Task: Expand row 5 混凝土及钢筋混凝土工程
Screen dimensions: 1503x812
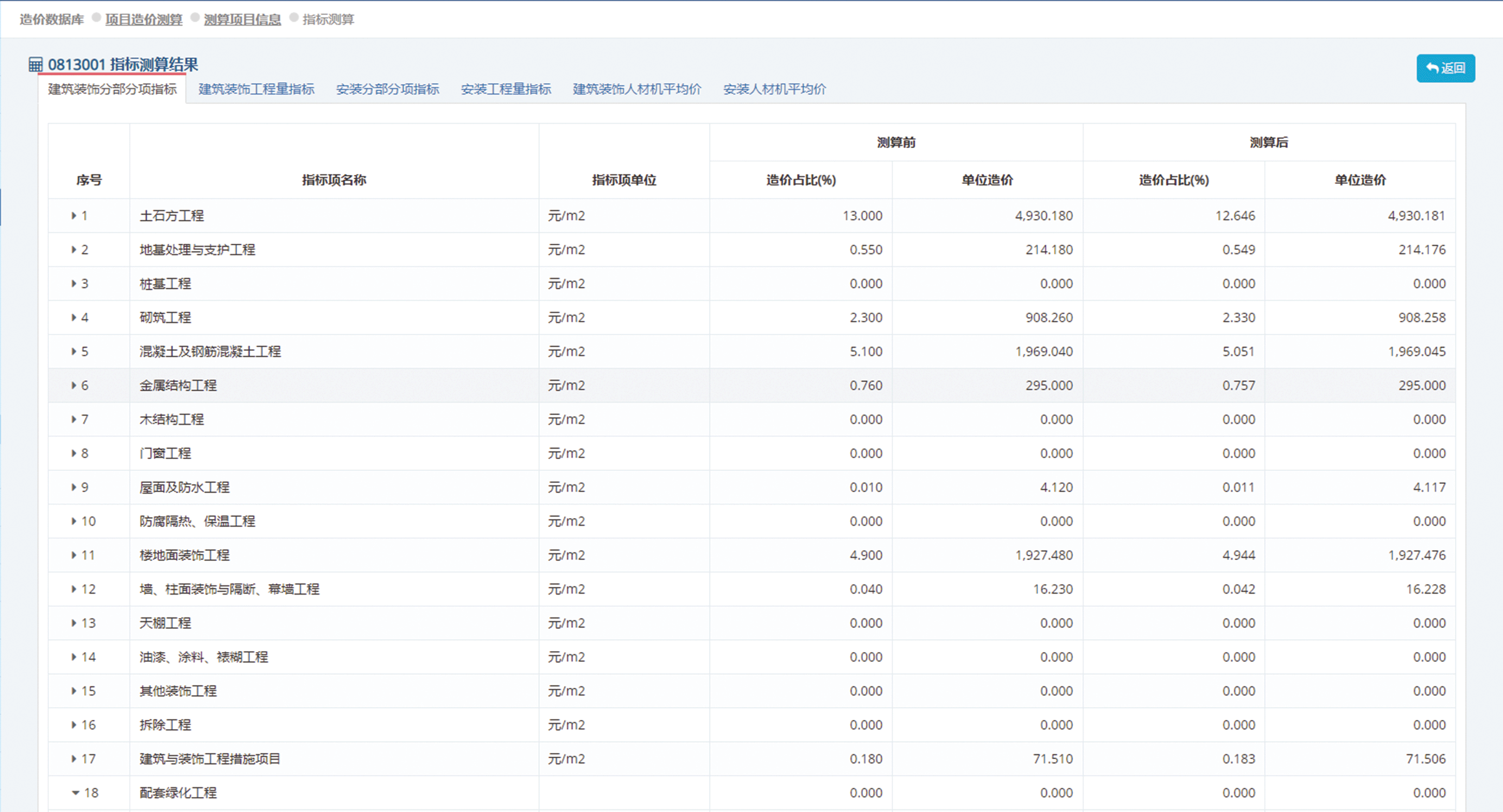Action: [x=73, y=351]
